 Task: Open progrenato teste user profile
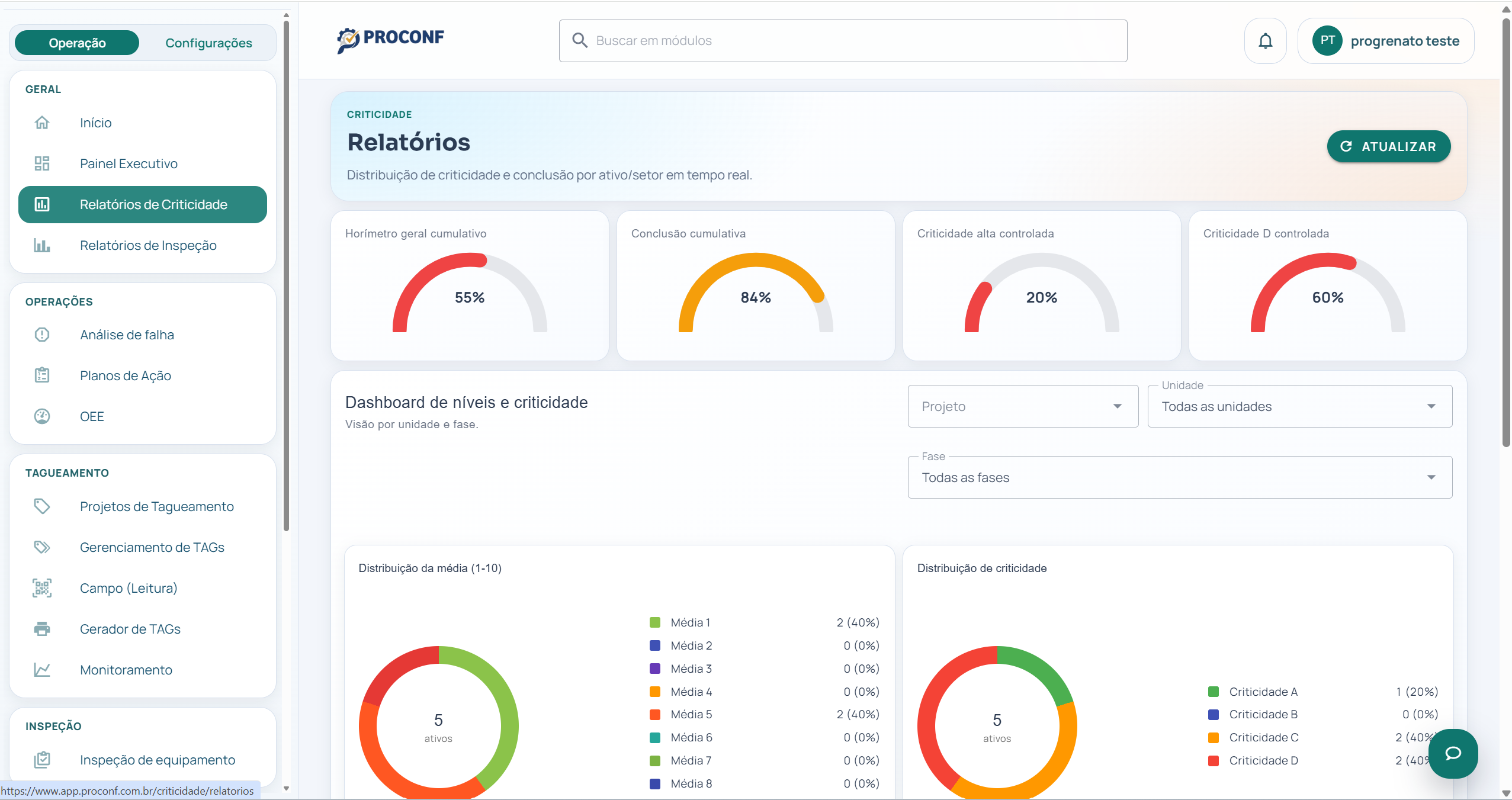click(x=1385, y=41)
